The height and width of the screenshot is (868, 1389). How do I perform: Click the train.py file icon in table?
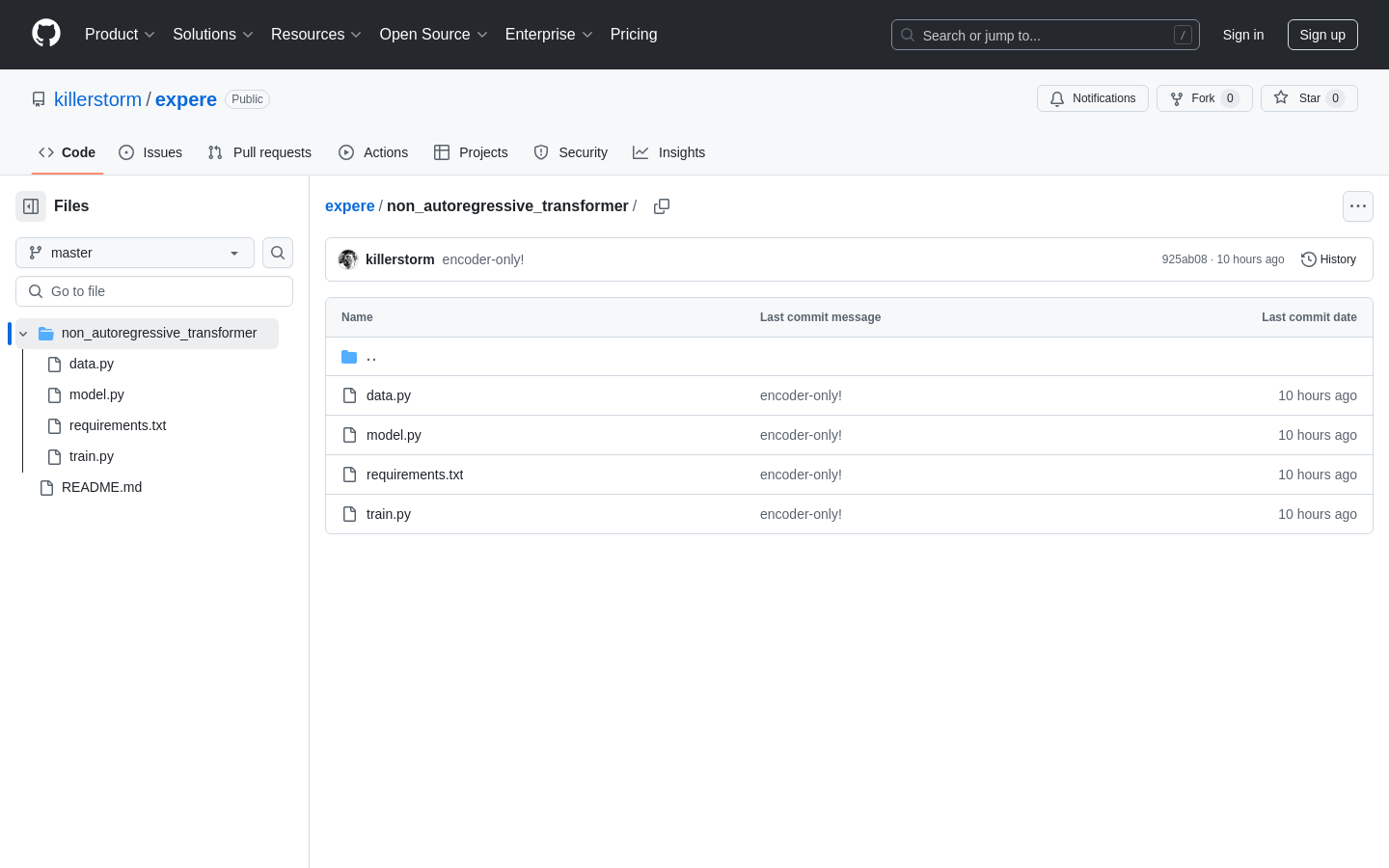click(x=350, y=514)
